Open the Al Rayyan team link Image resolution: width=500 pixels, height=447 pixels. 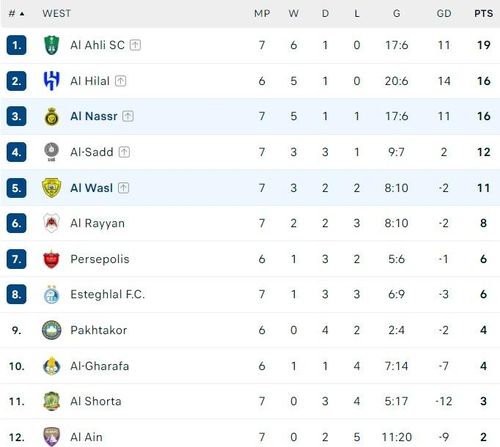tap(97, 223)
